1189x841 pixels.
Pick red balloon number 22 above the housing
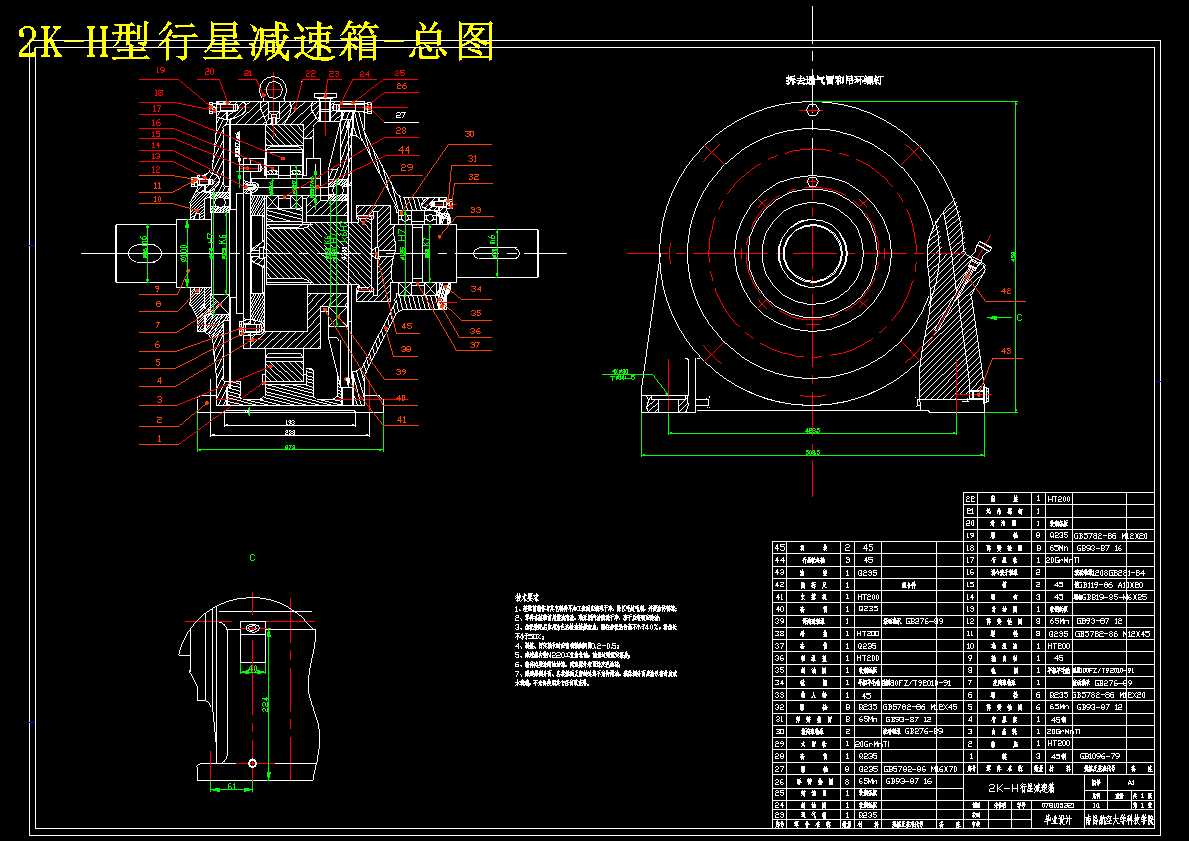(310, 74)
